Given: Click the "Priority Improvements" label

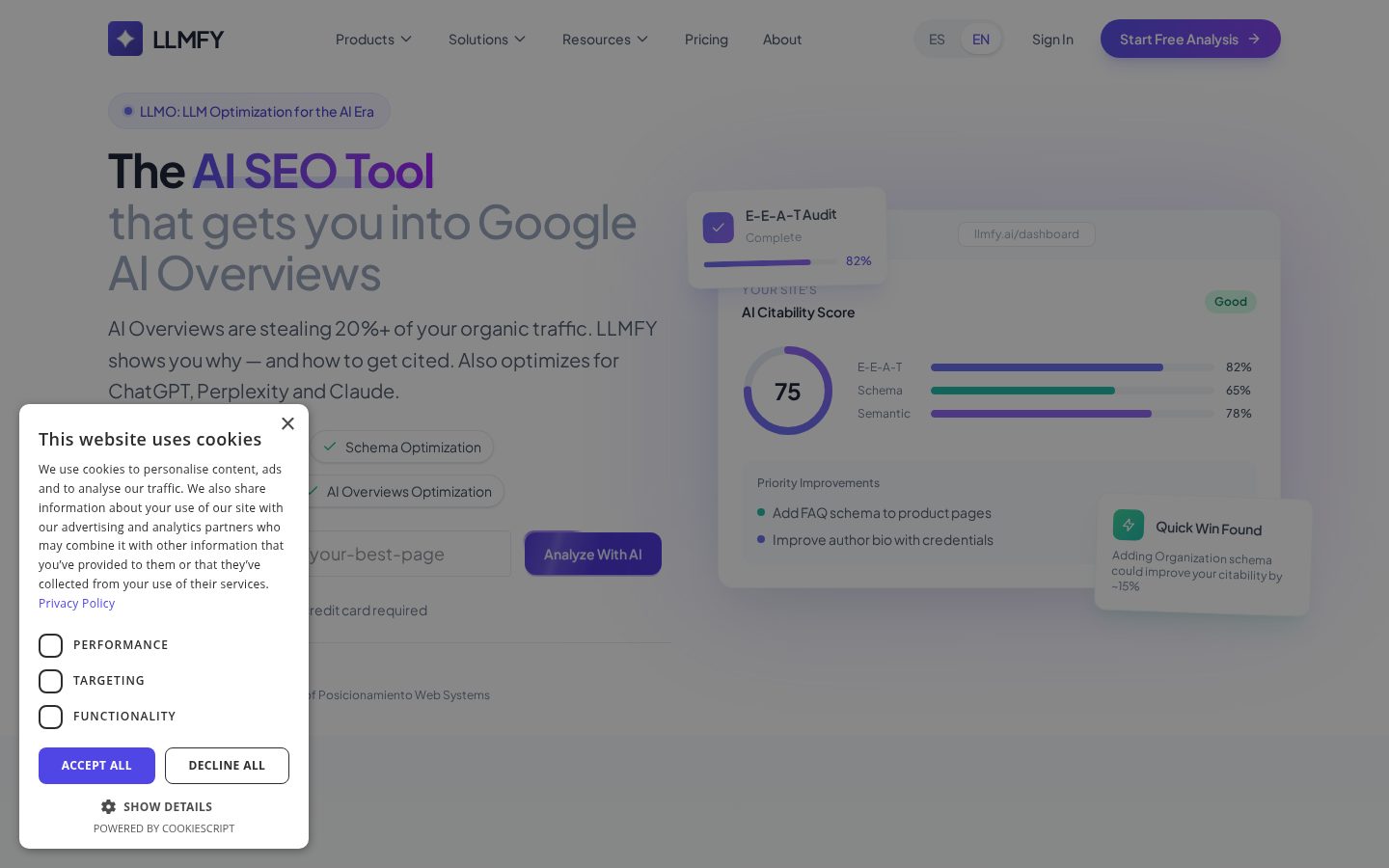Looking at the screenshot, I should (x=818, y=483).
